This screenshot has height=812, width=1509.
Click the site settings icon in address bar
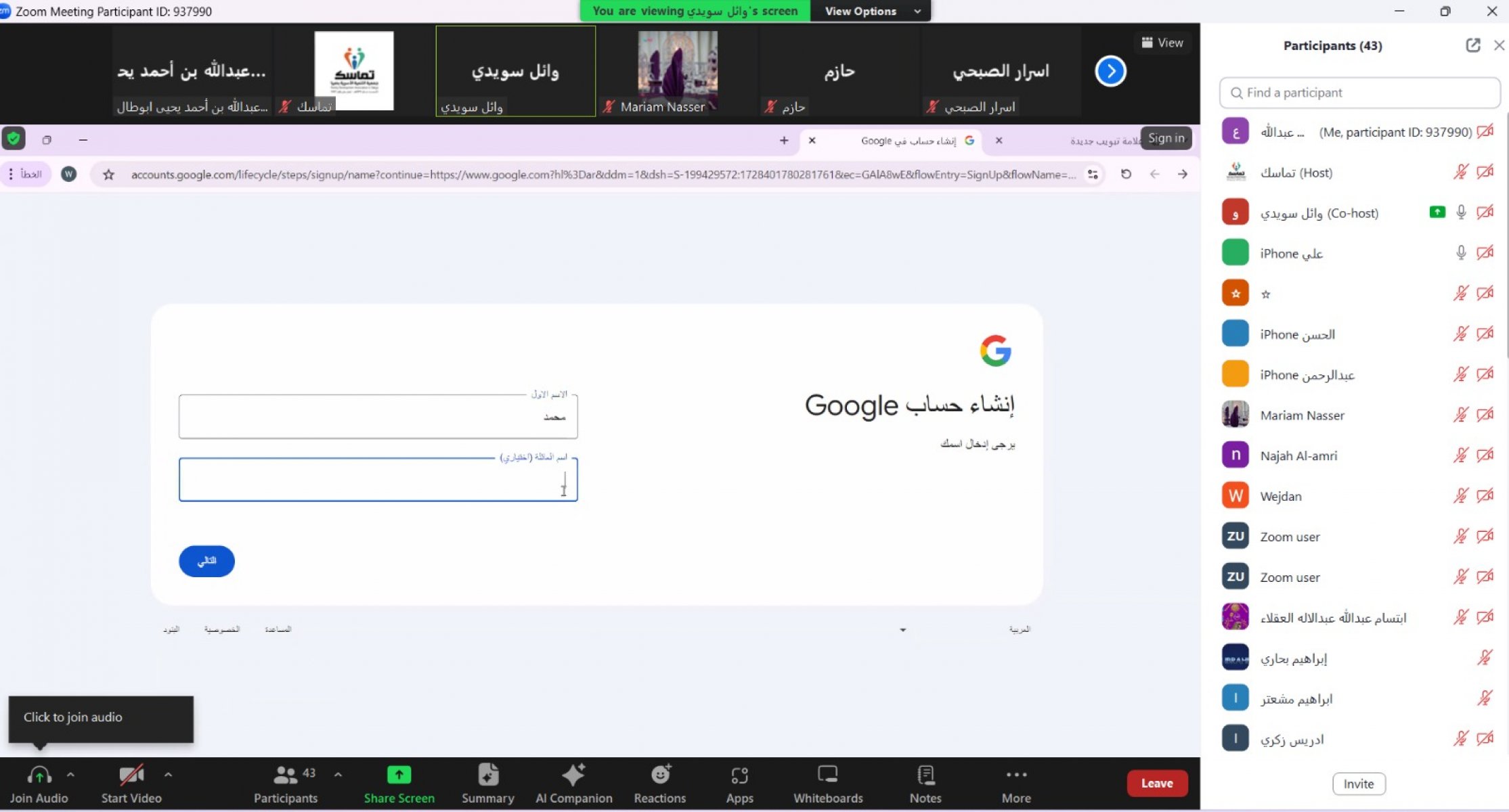pyautogui.click(x=1092, y=175)
